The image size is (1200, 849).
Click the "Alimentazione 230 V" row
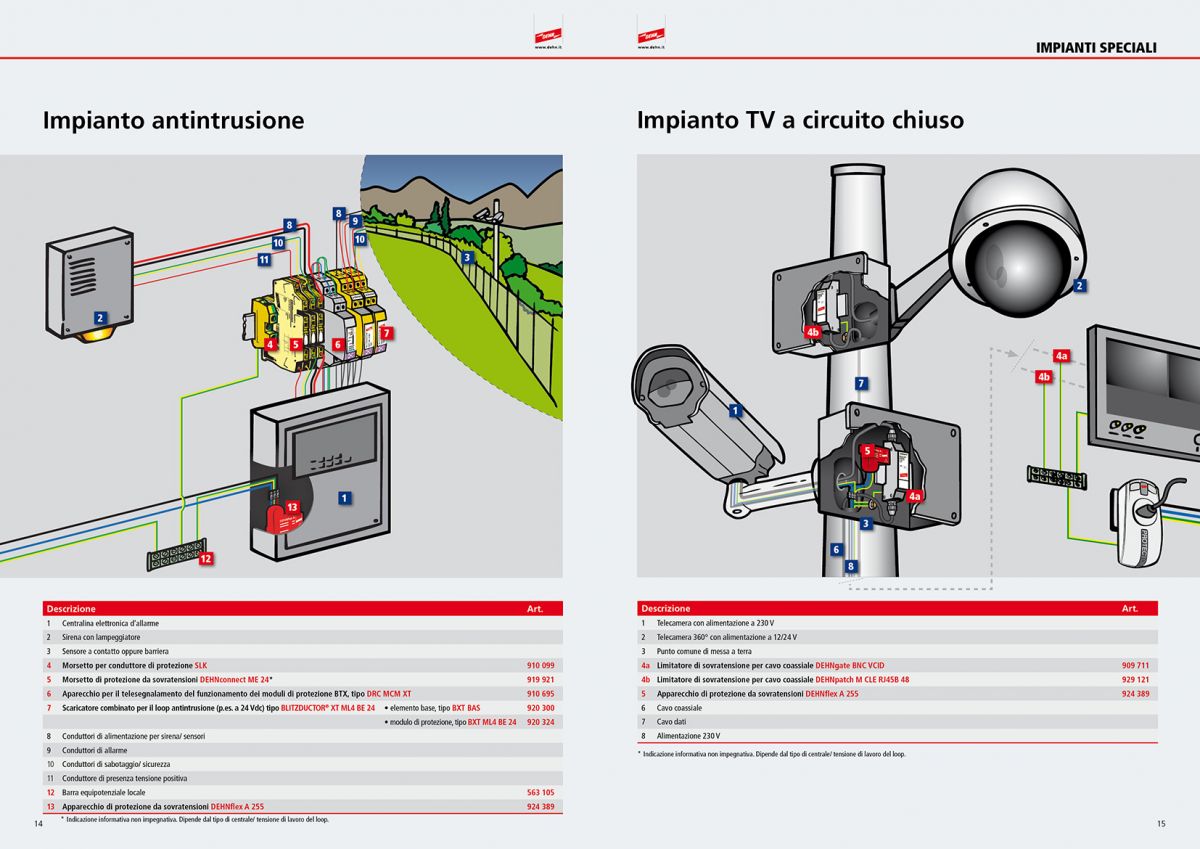[897, 735]
